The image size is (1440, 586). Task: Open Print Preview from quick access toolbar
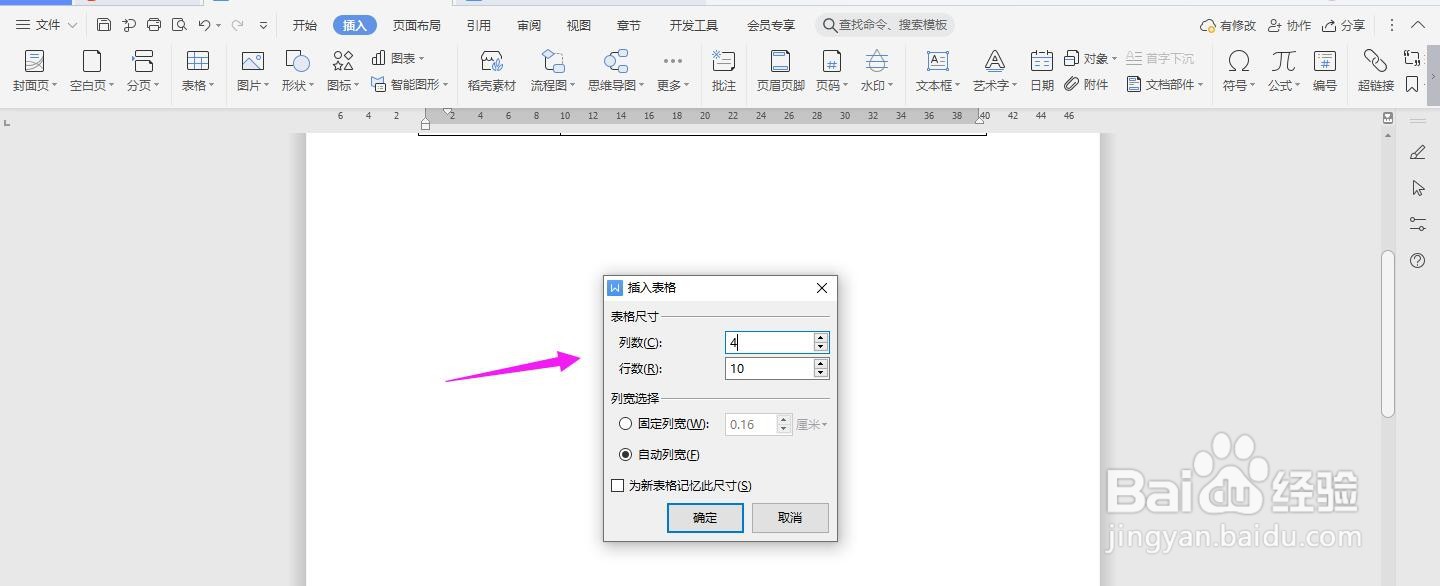click(x=179, y=25)
